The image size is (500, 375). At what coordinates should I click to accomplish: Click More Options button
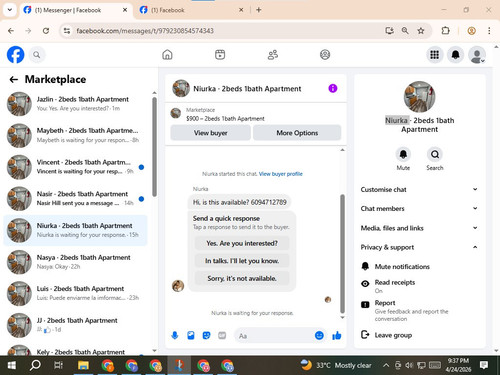click(297, 133)
